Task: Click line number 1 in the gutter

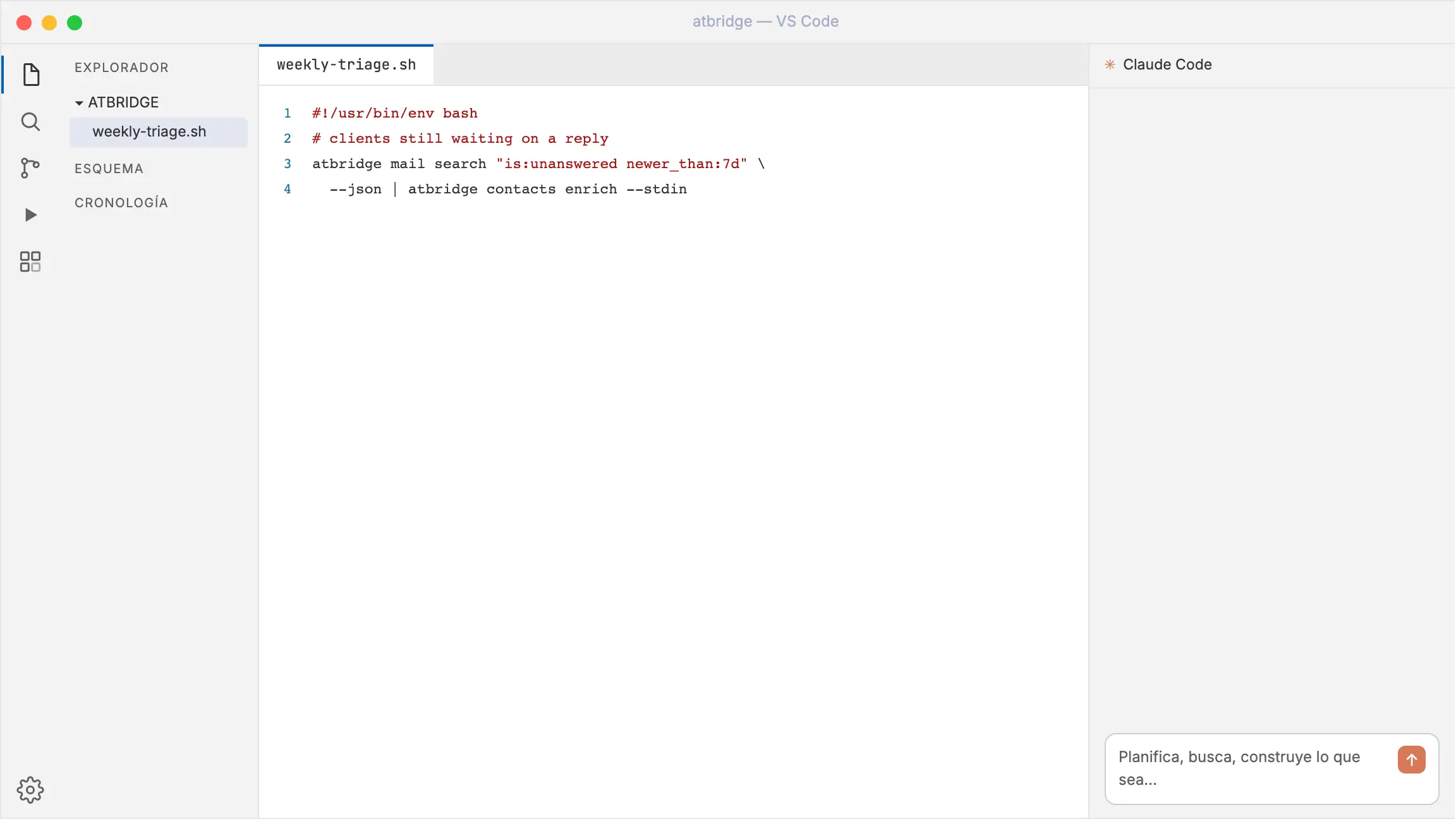Action: point(288,113)
